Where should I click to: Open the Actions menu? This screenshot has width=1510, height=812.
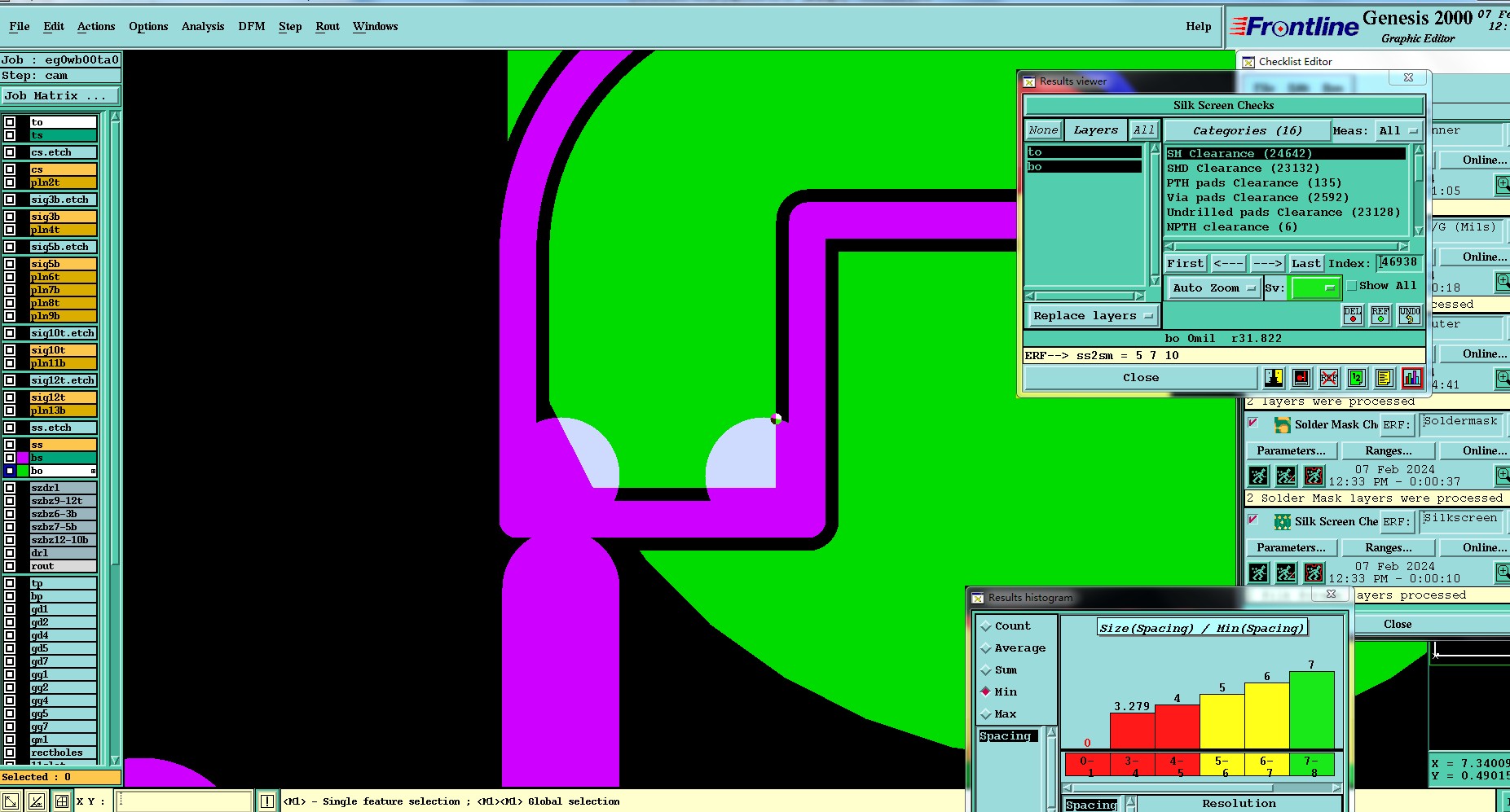coord(96,26)
